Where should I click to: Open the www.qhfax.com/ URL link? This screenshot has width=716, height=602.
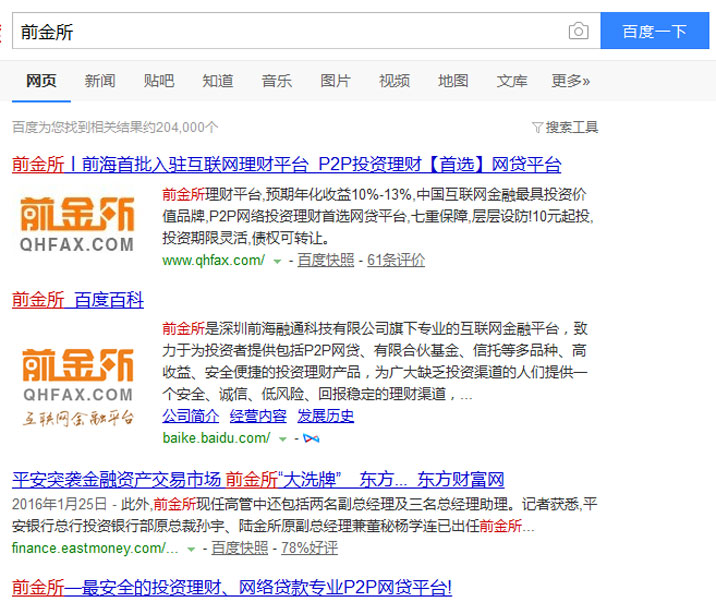[x=213, y=260]
